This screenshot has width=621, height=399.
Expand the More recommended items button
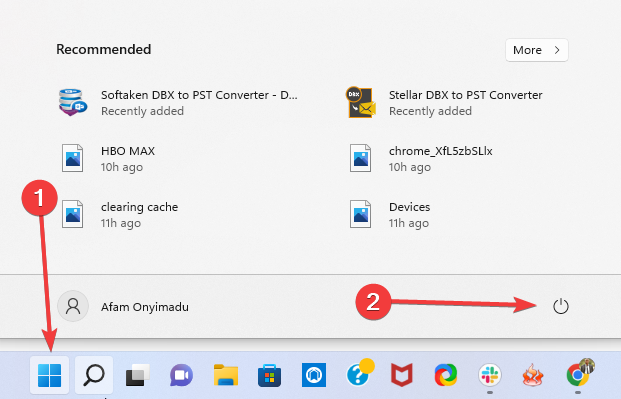[x=537, y=50]
